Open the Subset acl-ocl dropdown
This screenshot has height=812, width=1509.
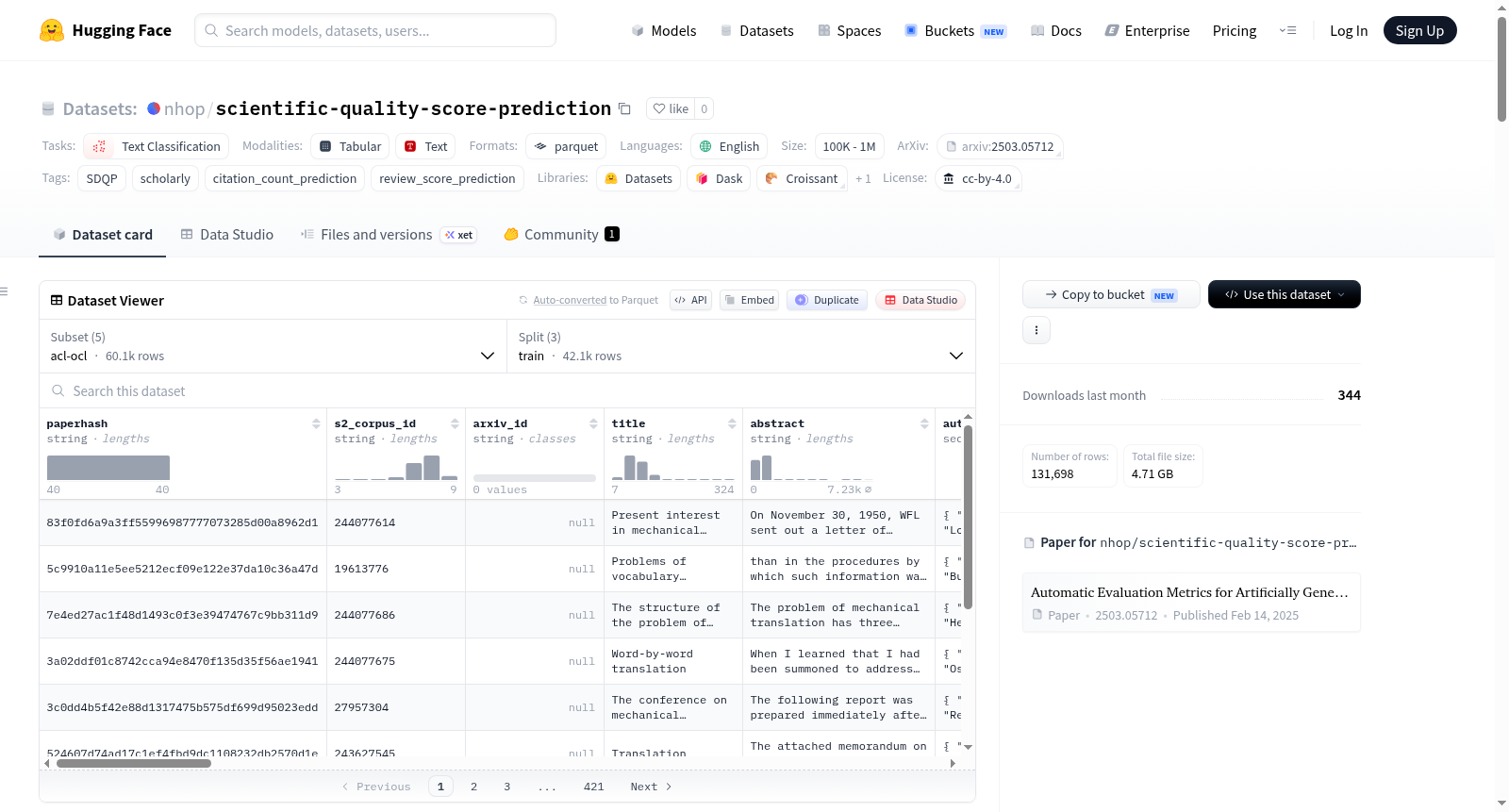[x=273, y=346]
